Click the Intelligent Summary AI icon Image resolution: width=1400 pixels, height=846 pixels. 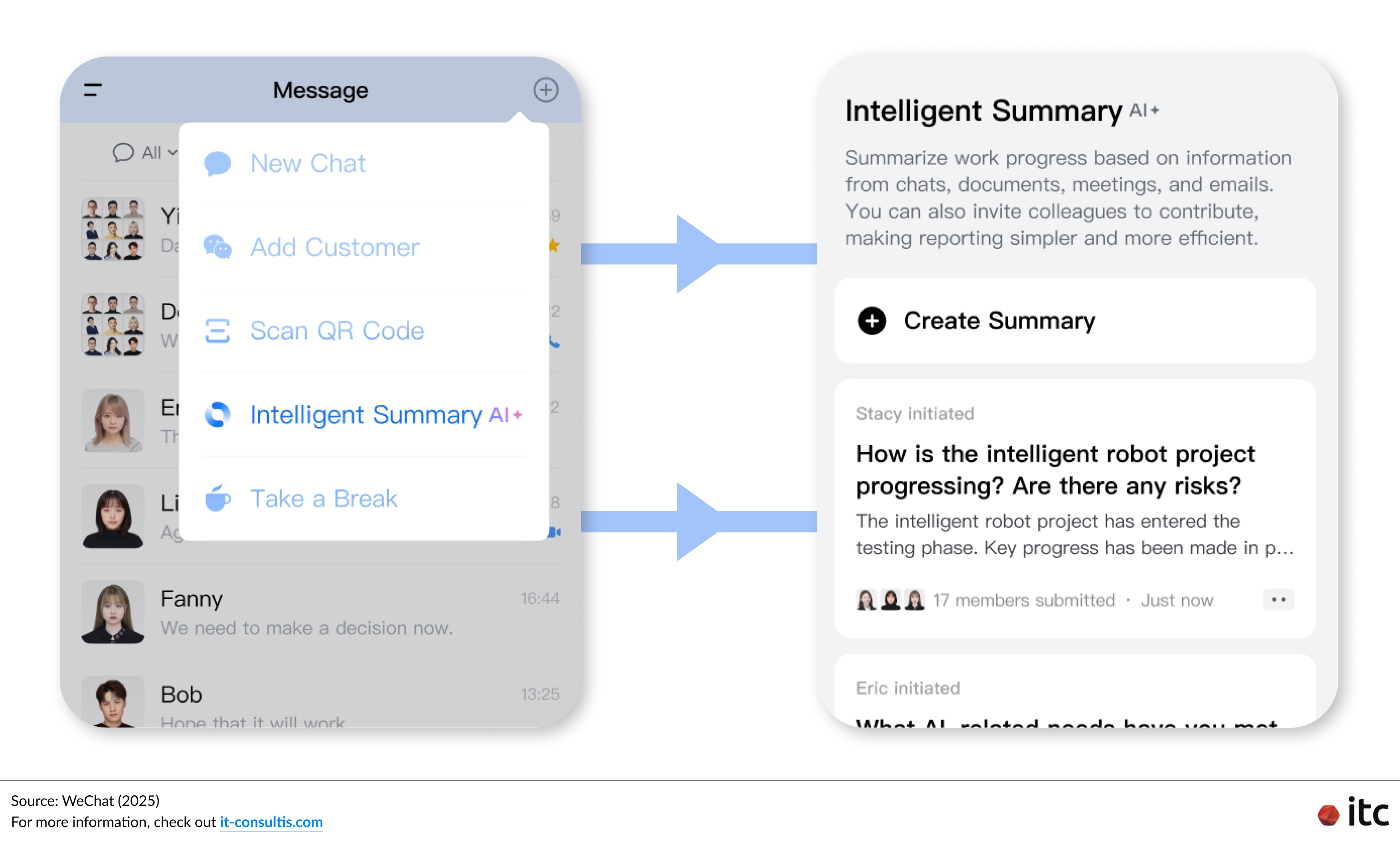pos(217,415)
